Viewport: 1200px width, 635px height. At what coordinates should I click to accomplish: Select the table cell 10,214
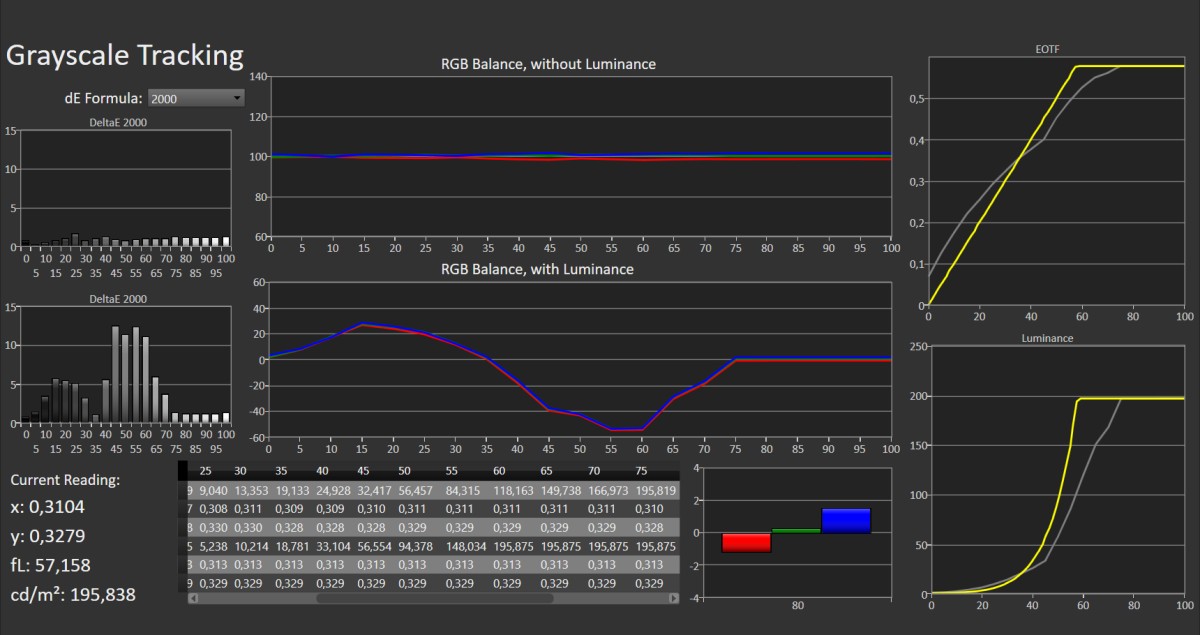pyautogui.click(x=251, y=546)
